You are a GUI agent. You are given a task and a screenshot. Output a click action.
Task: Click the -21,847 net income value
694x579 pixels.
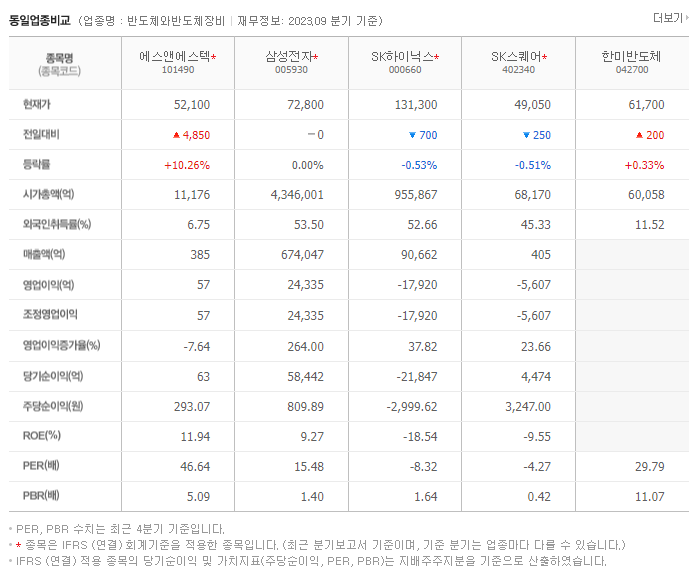coord(416,377)
